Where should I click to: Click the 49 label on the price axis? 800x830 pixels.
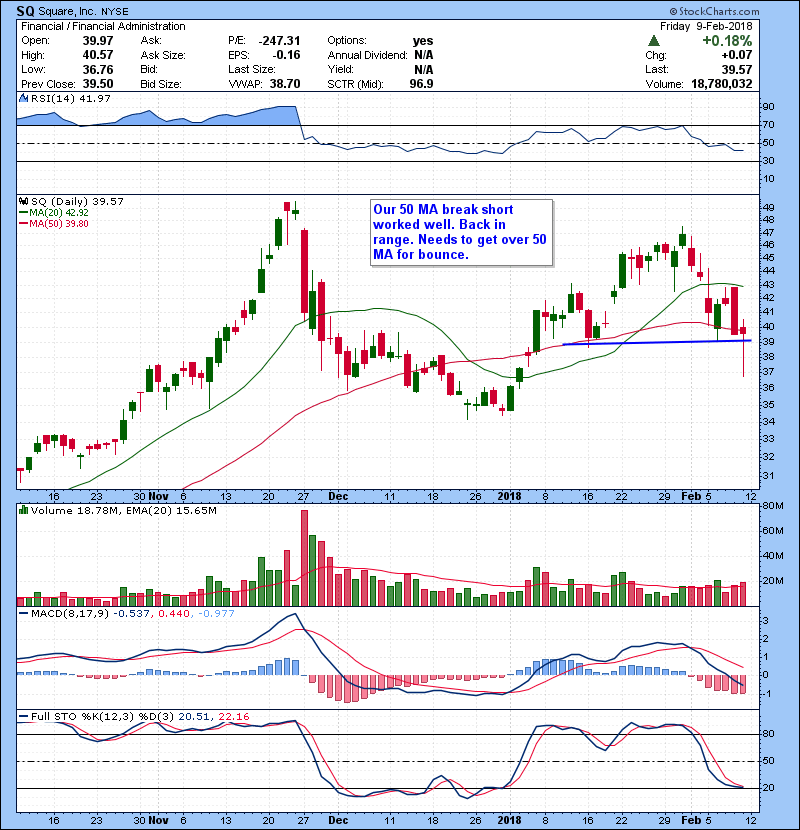[x=768, y=207]
